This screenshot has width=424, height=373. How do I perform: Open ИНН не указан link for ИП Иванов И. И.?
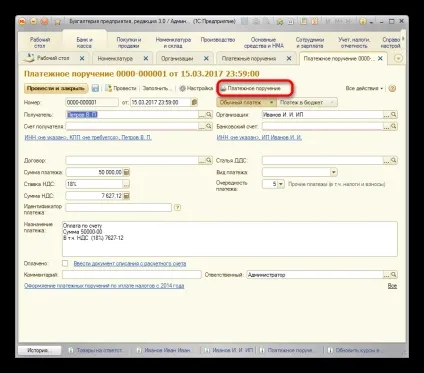259,137
